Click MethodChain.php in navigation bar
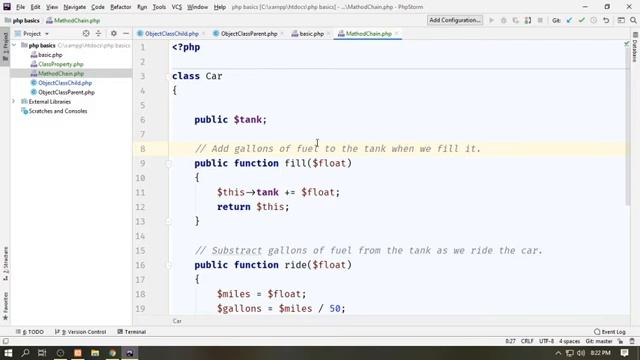Image resolution: width=640 pixels, height=360 pixels. click(73, 20)
